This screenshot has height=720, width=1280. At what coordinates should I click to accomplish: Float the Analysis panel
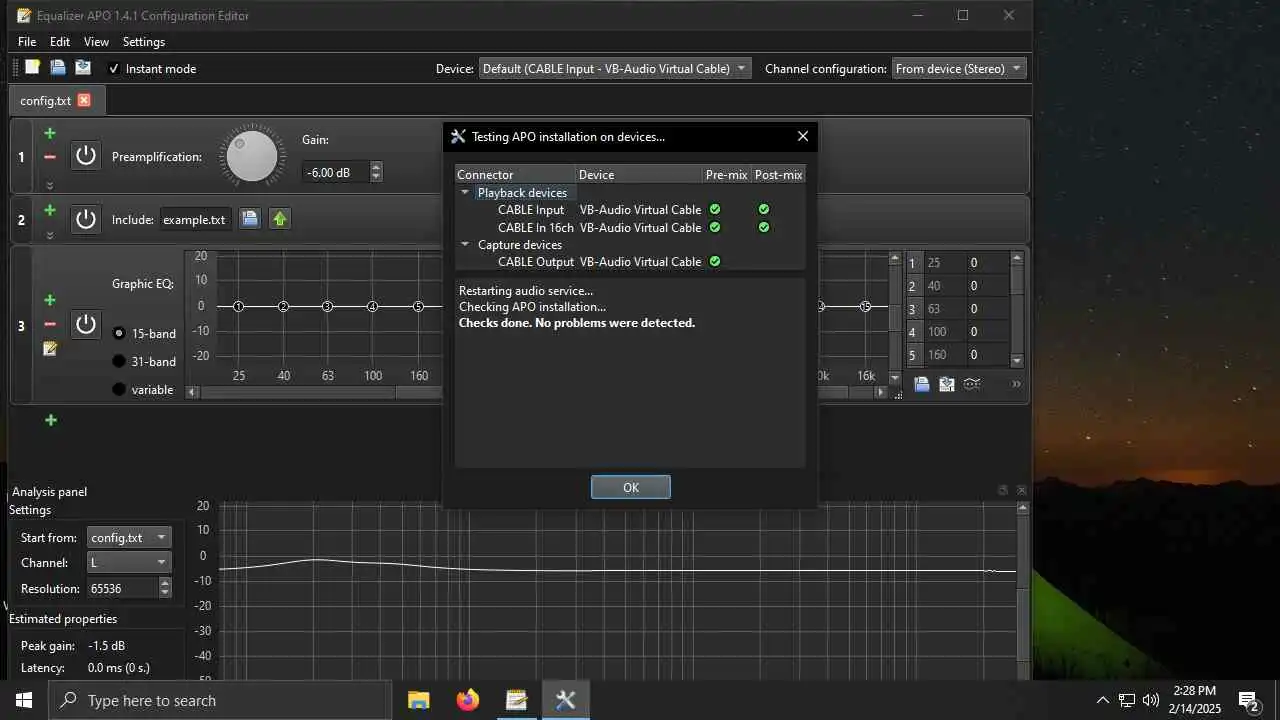(x=1003, y=490)
